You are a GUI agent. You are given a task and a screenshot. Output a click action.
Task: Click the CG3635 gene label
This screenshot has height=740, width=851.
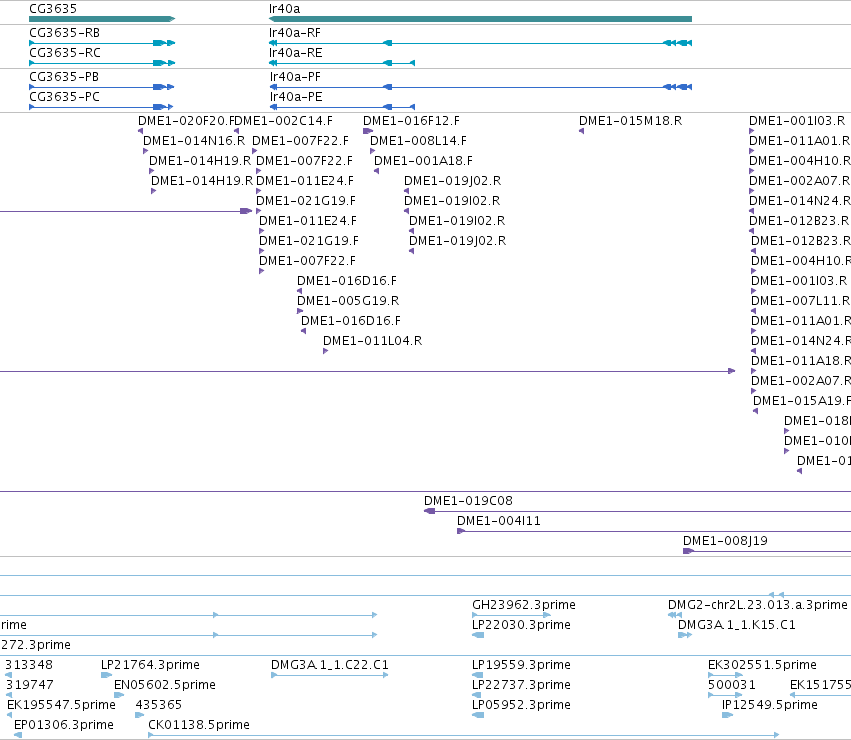53,9
